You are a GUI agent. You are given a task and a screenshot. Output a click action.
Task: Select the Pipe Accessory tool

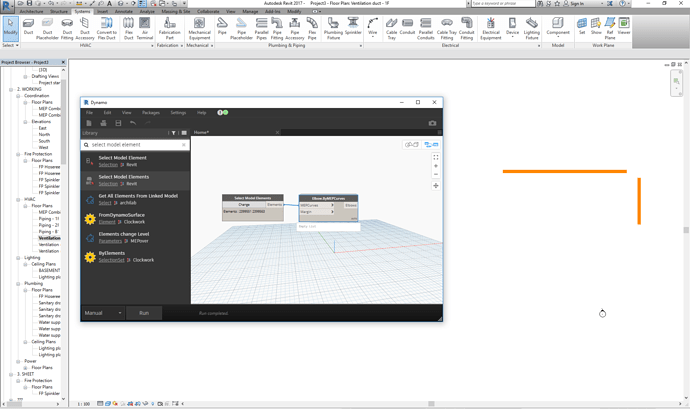294,29
